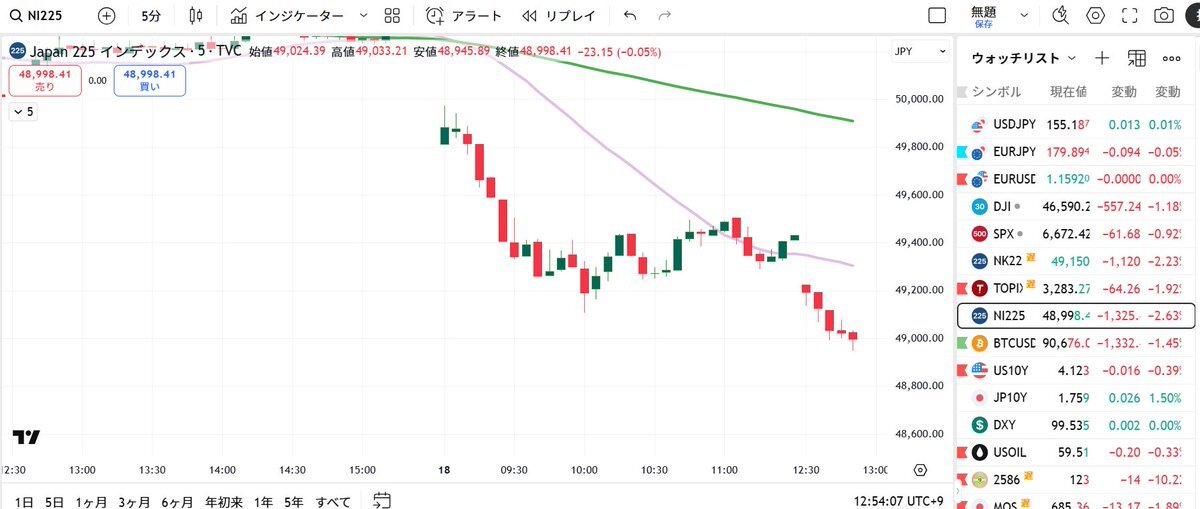Viewport: 1200px width, 509px height.
Task: Toggle the layout select square button
Action: tap(937, 16)
